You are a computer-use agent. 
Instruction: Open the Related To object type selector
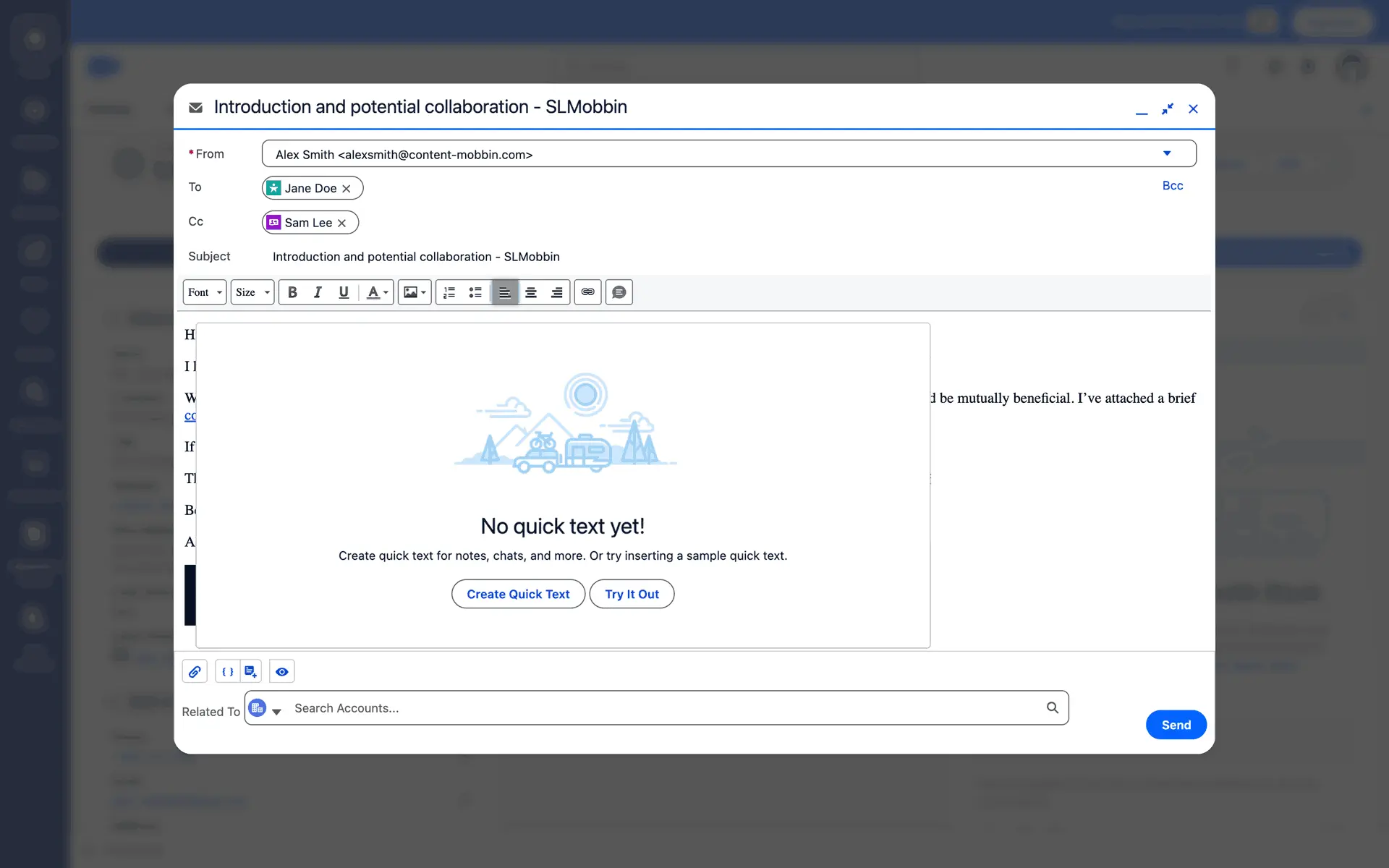tap(265, 709)
